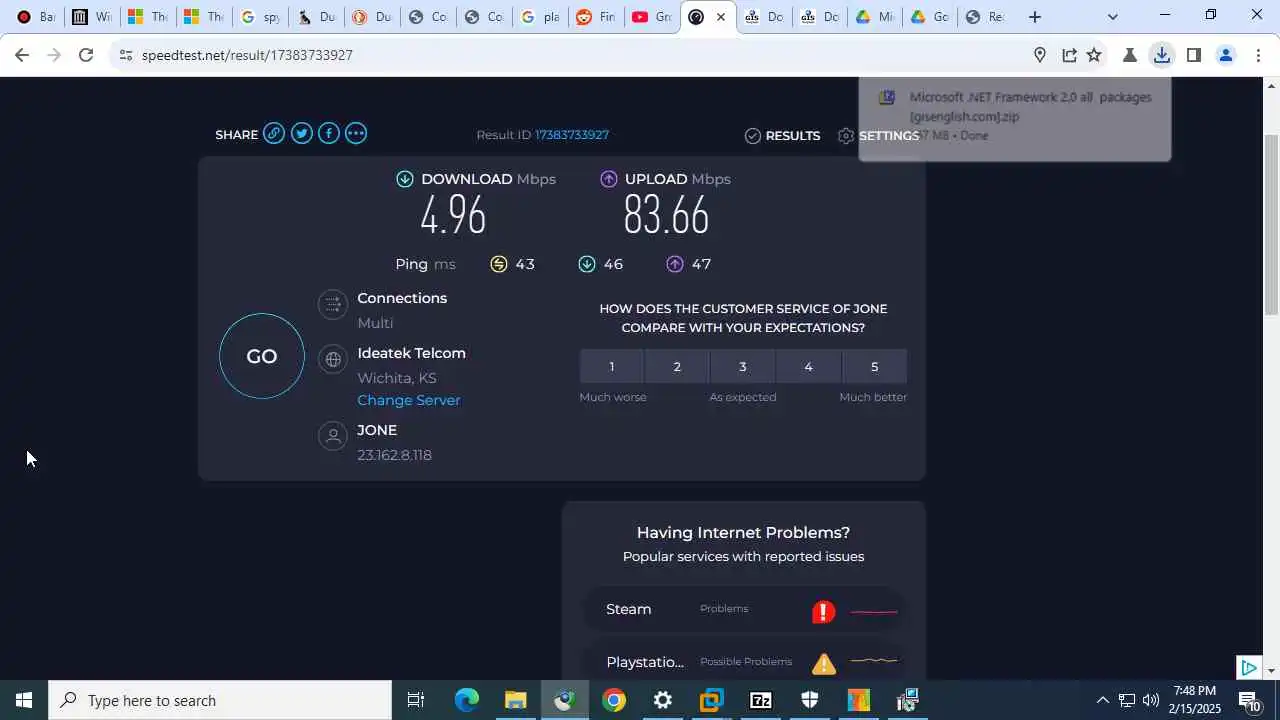Toggle the Chrome side panel
The height and width of the screenshot is (720, 1280).
click(1193, 55)
